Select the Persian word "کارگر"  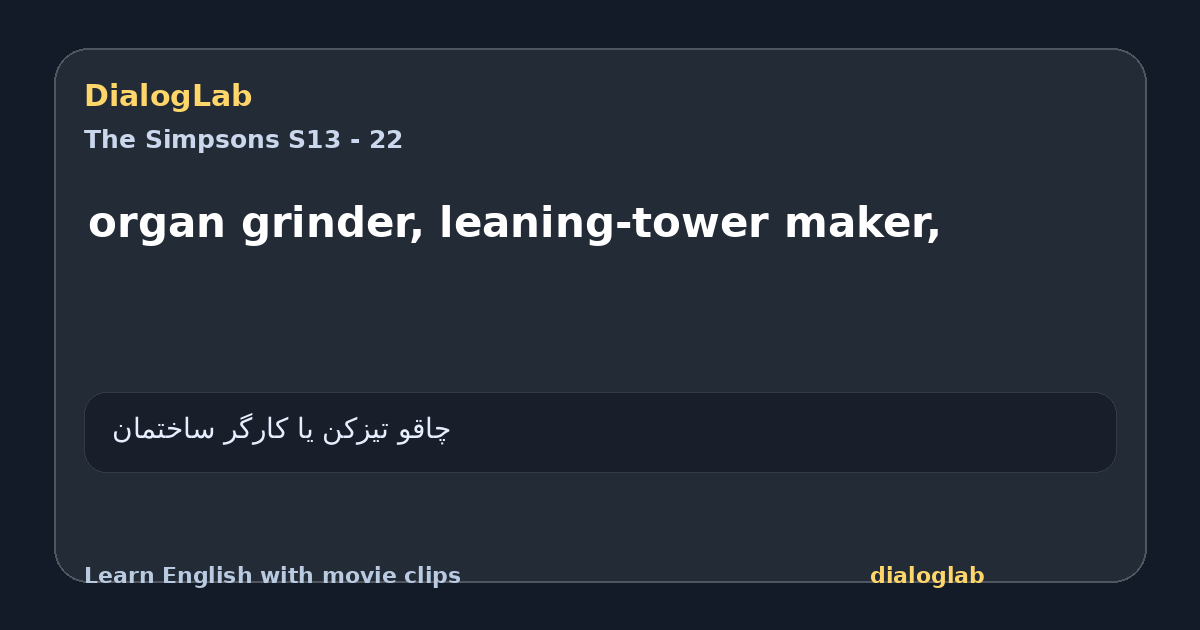click(x=256, y=429)
